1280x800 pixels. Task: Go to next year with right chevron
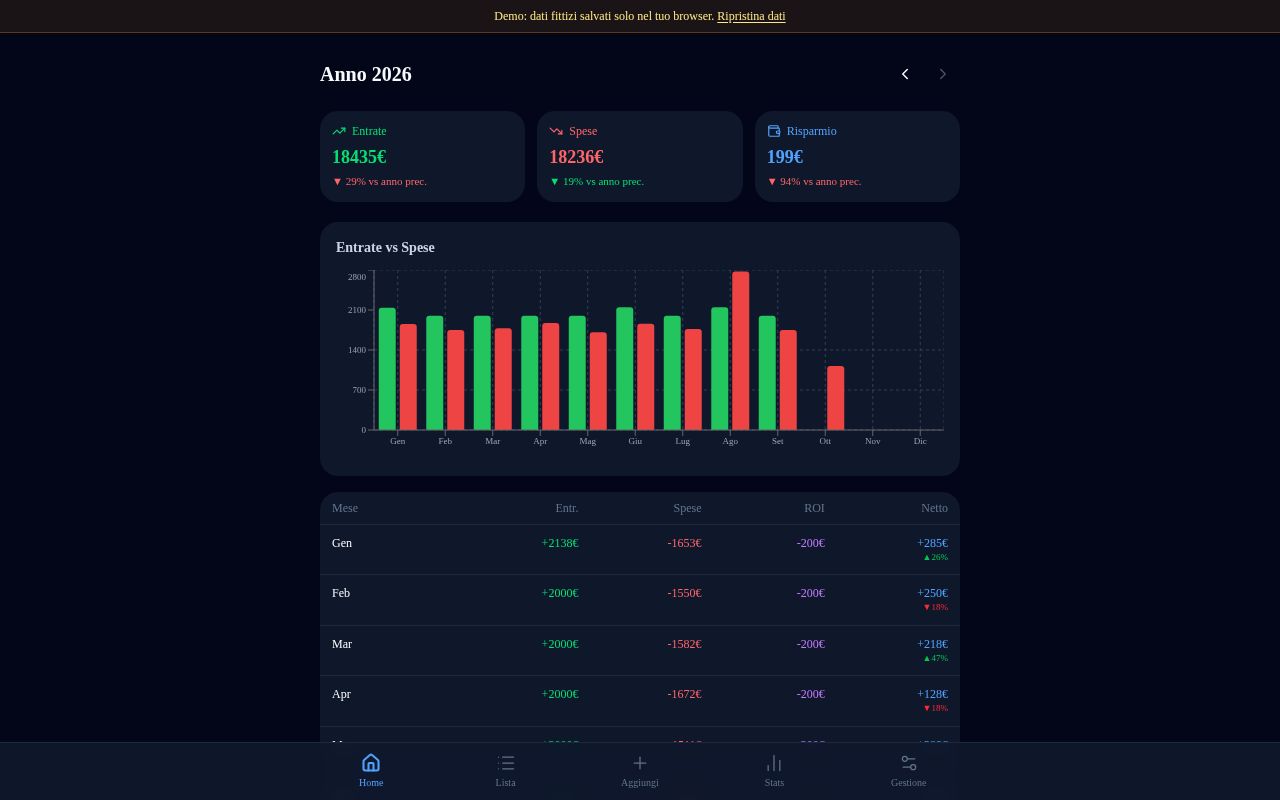click(x=943, y=74)
